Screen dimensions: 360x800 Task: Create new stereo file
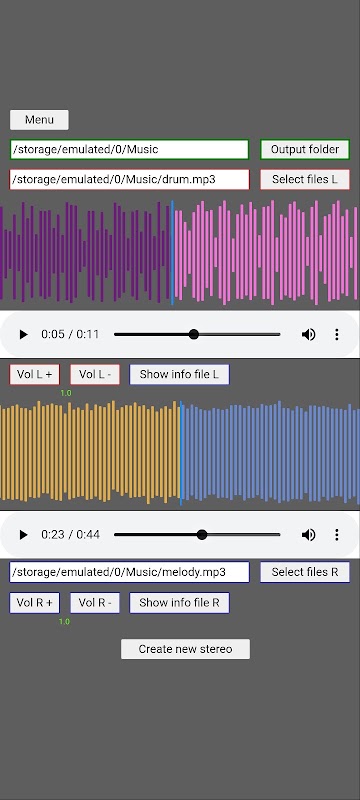(x=185, y=649)
